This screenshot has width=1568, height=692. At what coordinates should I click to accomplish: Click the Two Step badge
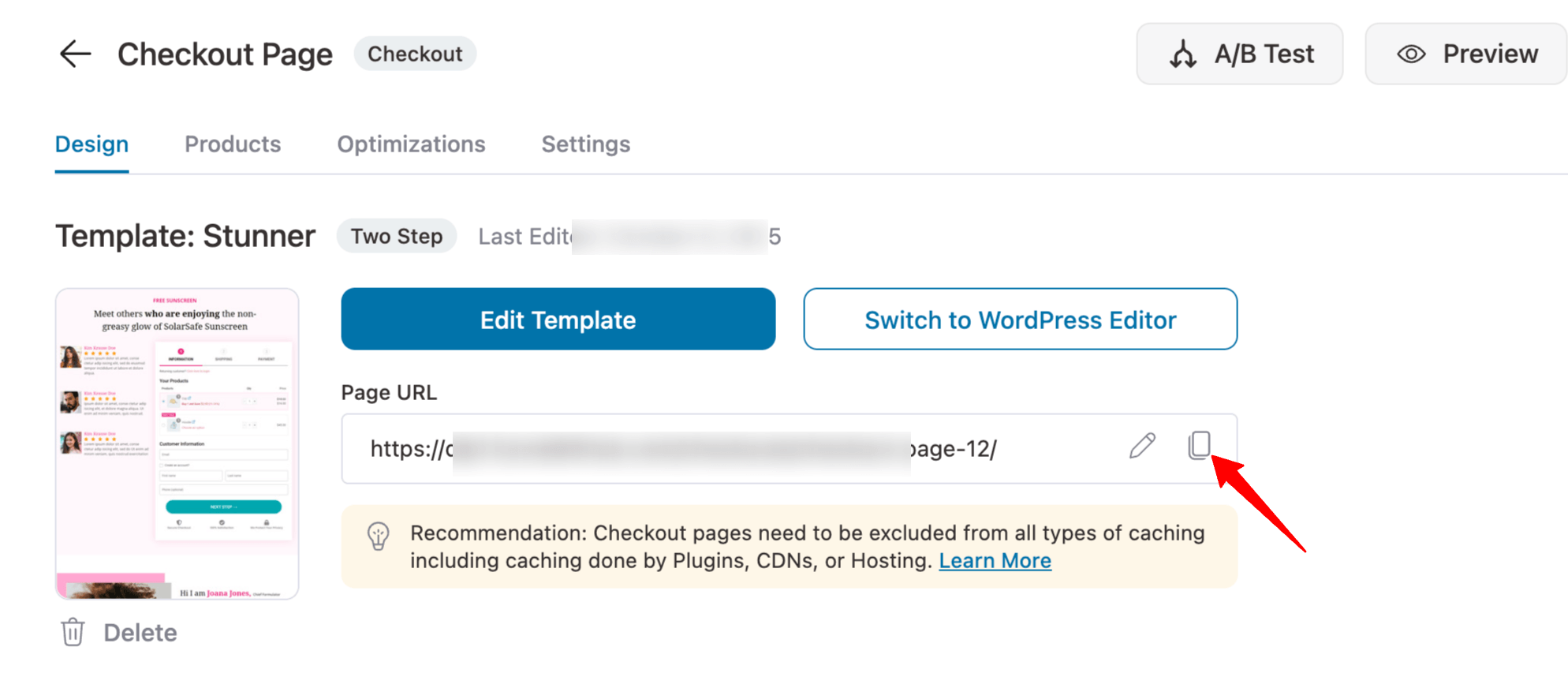(x=397, y=235)
